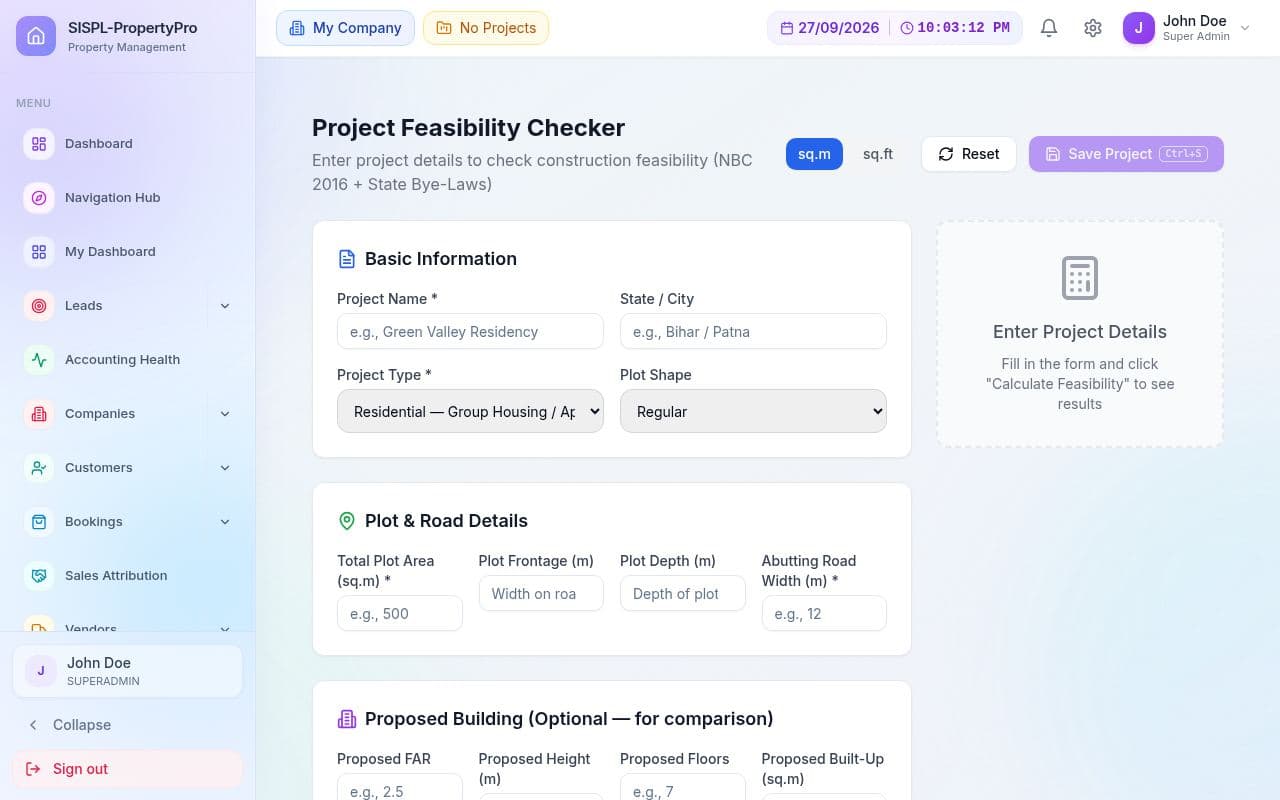Open the Plot Shape dropdown
Image resolution: width=1280 pixels, height=800 pixels.
coord(753,411)
